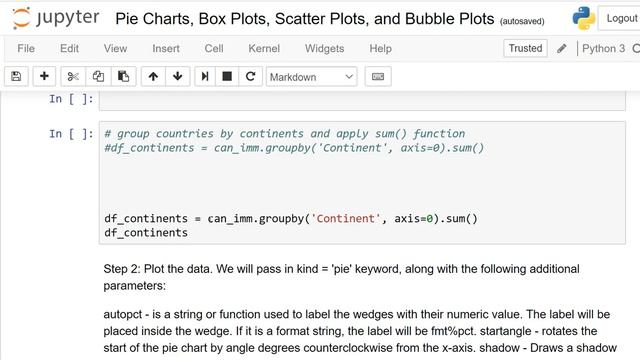Click the commented '# group countries by continents' line
The height and width of the screenshot is (360, 640).
(x=284, y=133)
